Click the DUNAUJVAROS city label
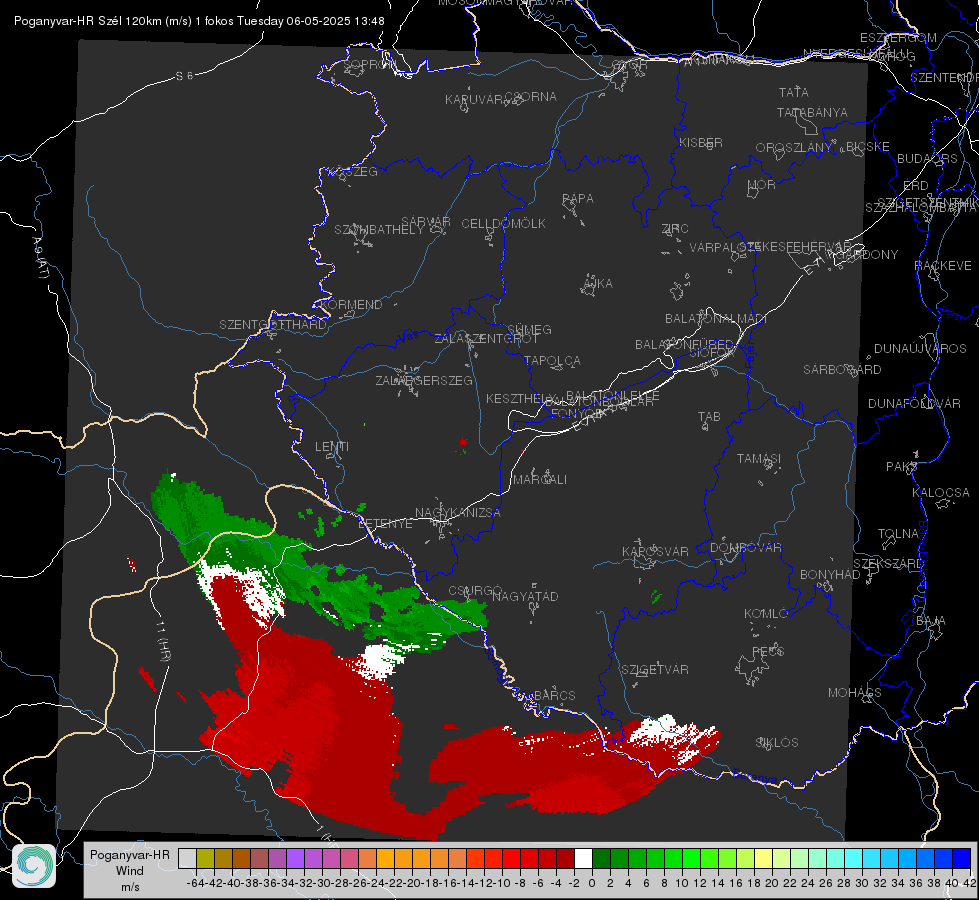This screenshot has height=900, width=979. (x=920, y=349)
